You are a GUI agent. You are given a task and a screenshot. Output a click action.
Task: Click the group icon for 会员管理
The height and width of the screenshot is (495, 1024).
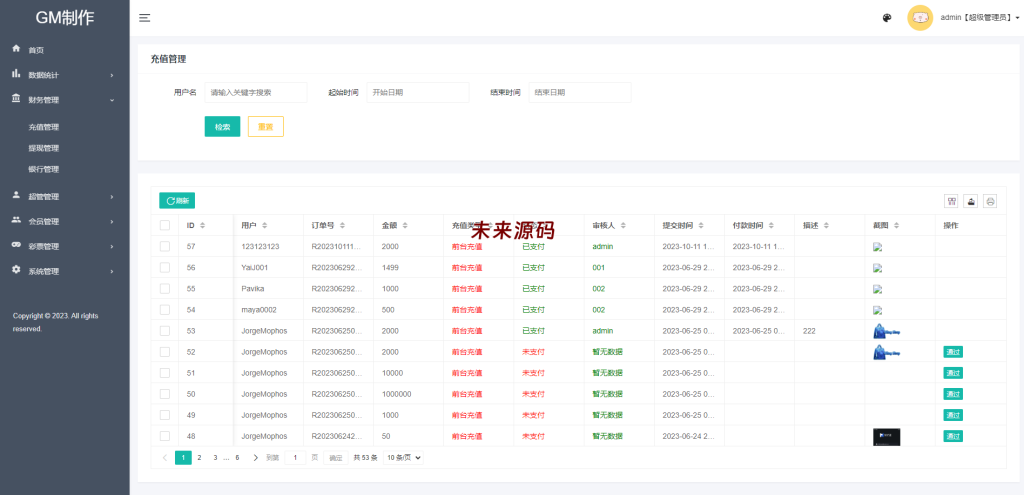[x=16, y=220]
